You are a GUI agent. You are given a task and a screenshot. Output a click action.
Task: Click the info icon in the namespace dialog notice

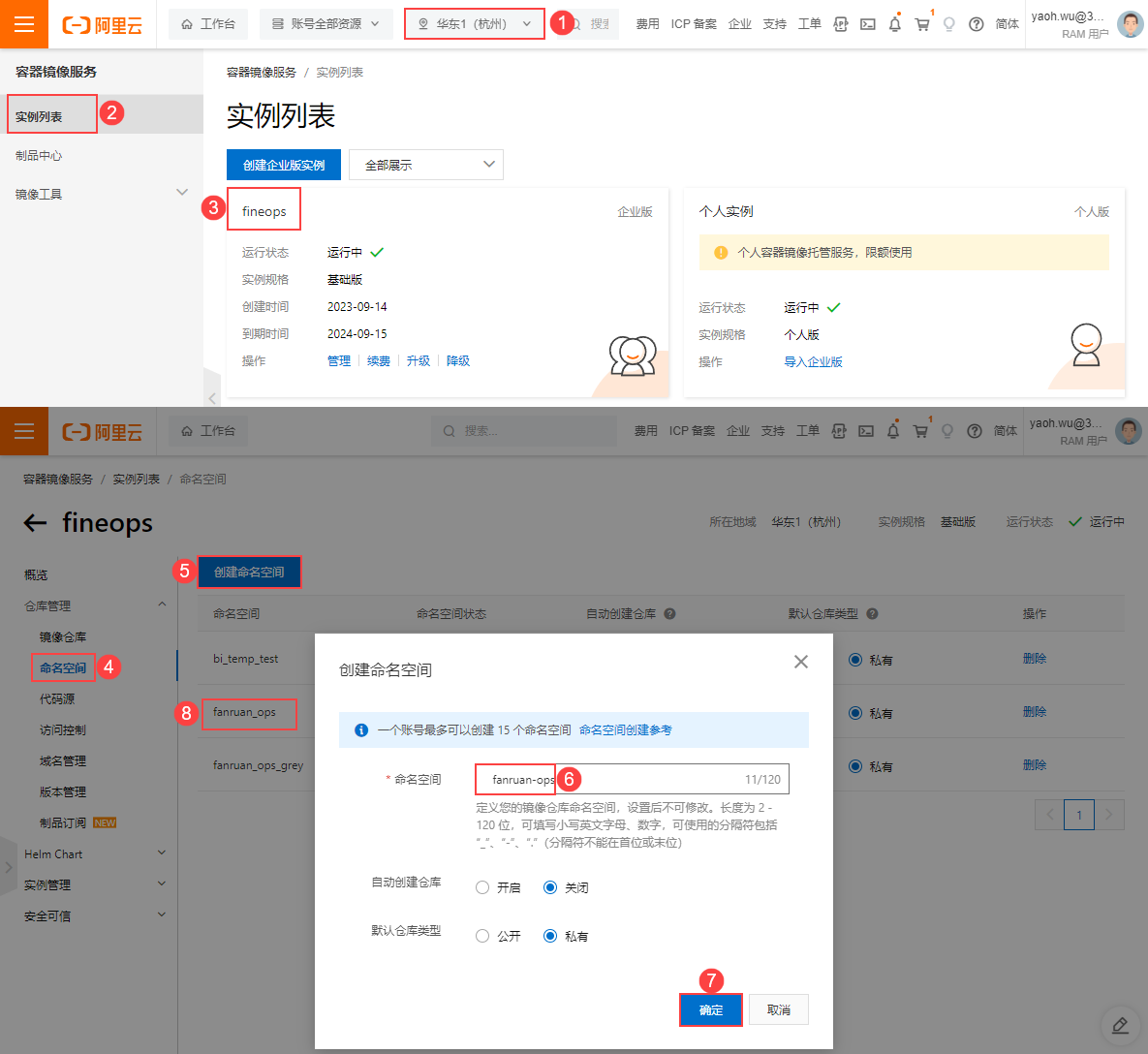(x=361, y=729)
